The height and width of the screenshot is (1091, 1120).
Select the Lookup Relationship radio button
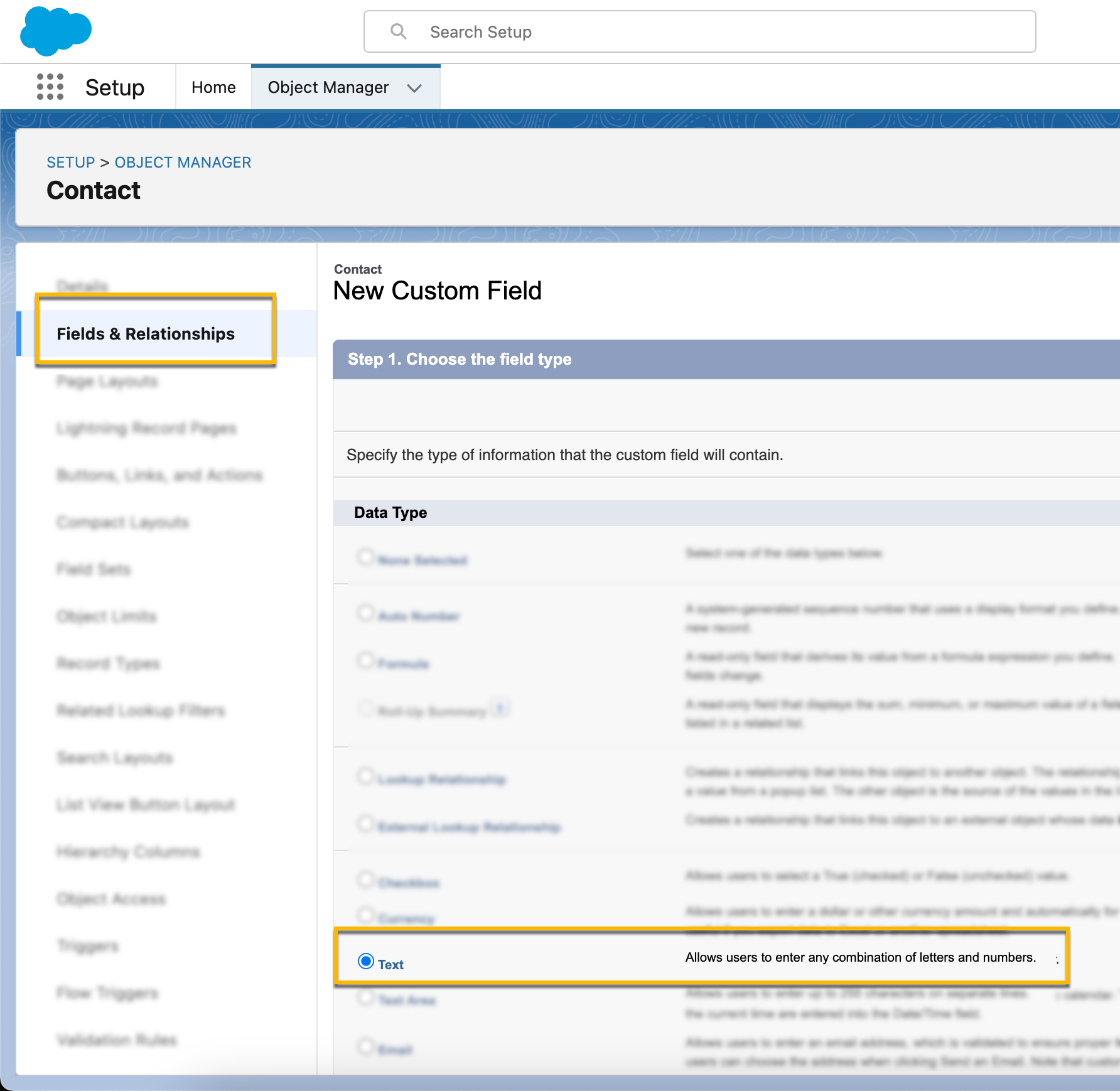click(x=366, y=776)
